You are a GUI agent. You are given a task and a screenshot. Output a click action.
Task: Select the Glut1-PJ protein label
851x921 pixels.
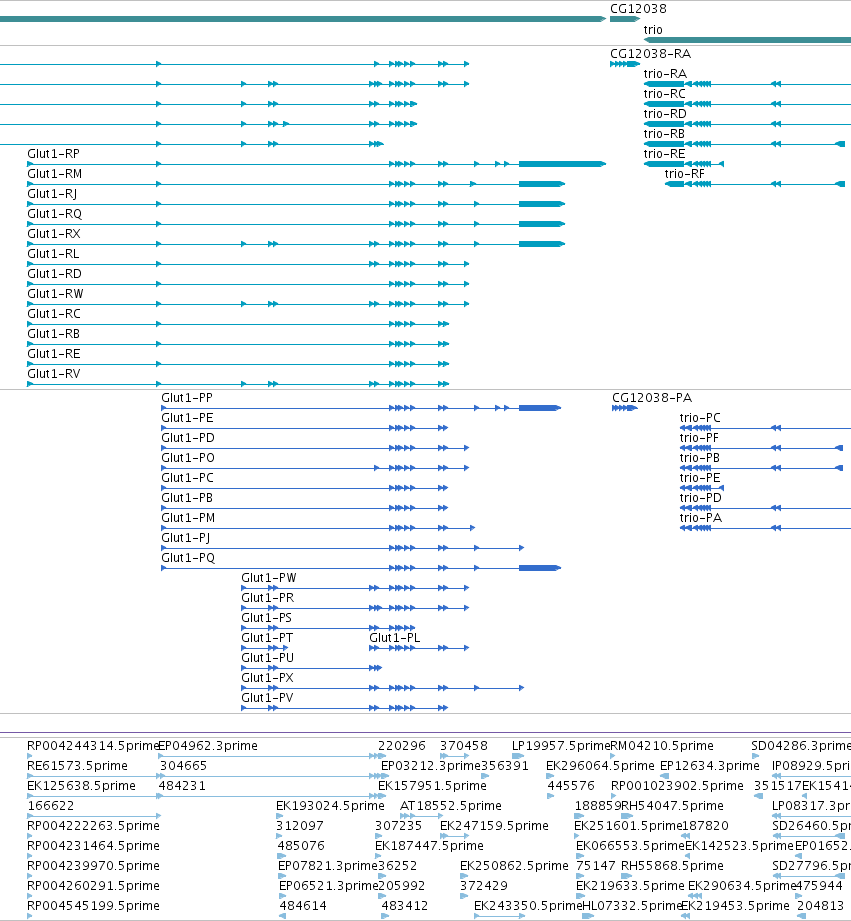186,537
